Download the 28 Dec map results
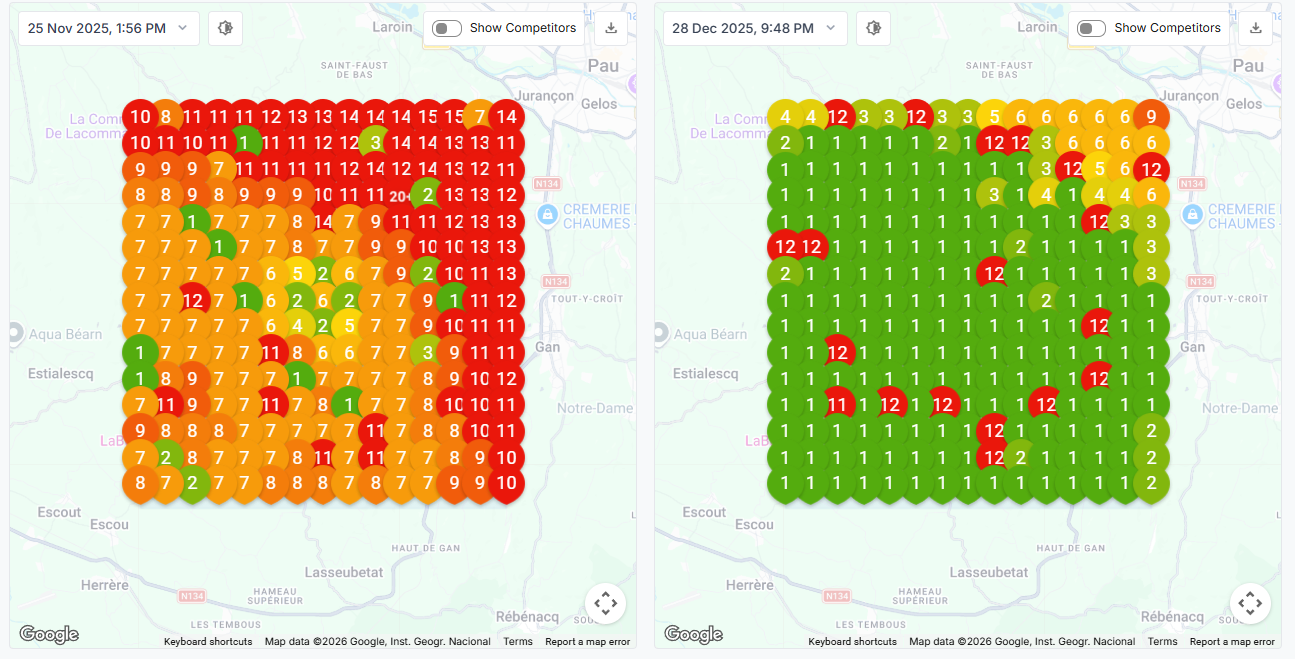 tap(1255, 28)
